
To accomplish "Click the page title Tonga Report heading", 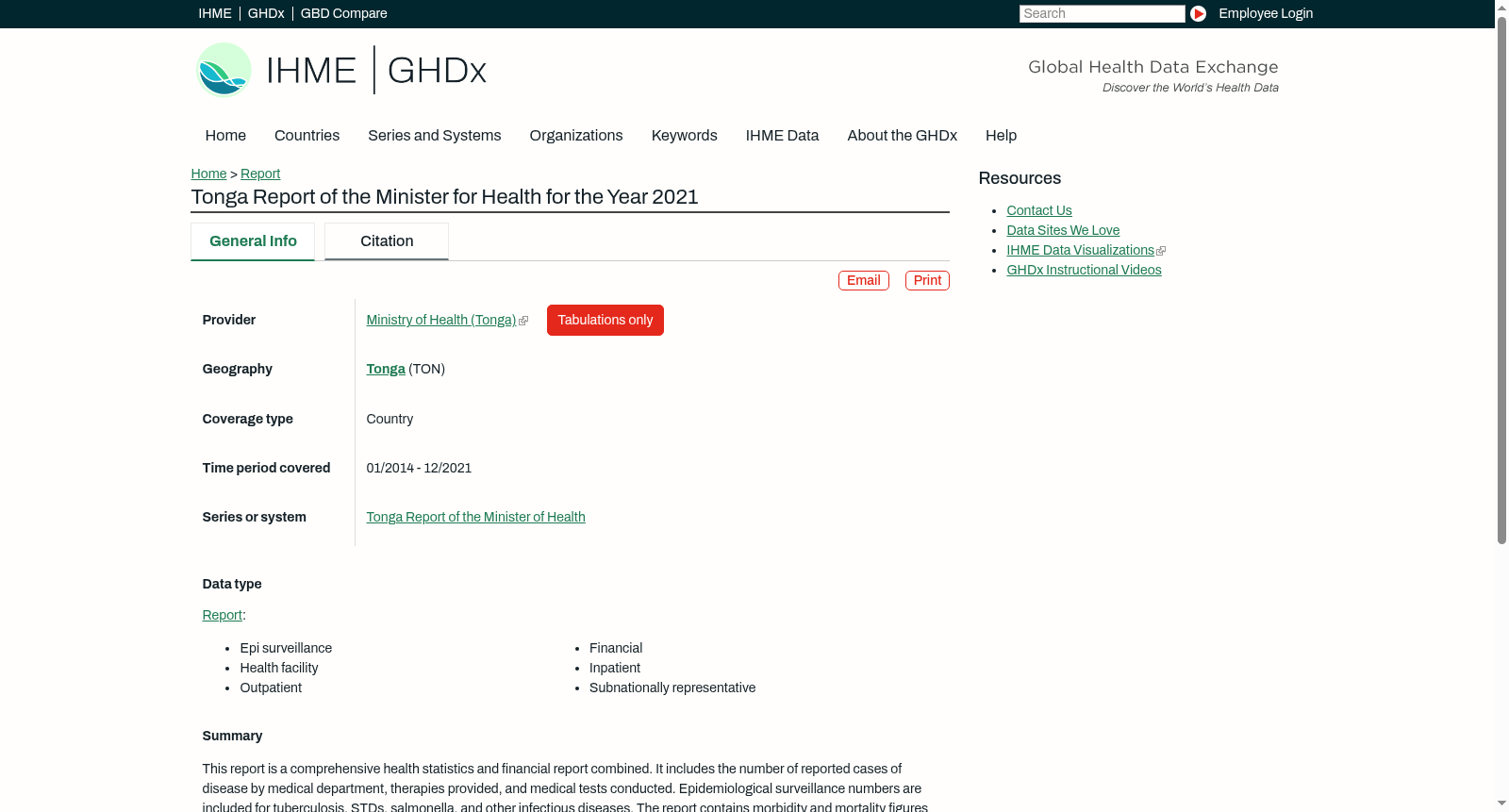I will (445, 197).
